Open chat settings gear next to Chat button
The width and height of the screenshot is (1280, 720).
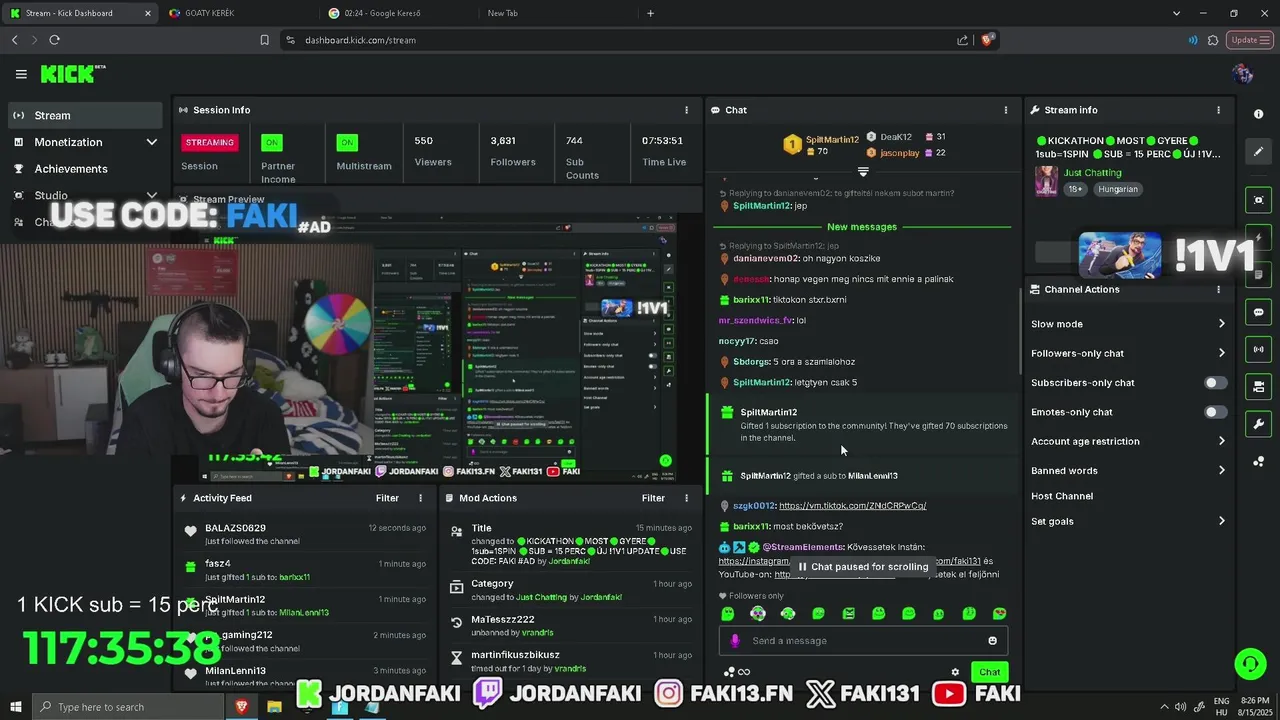955,672
